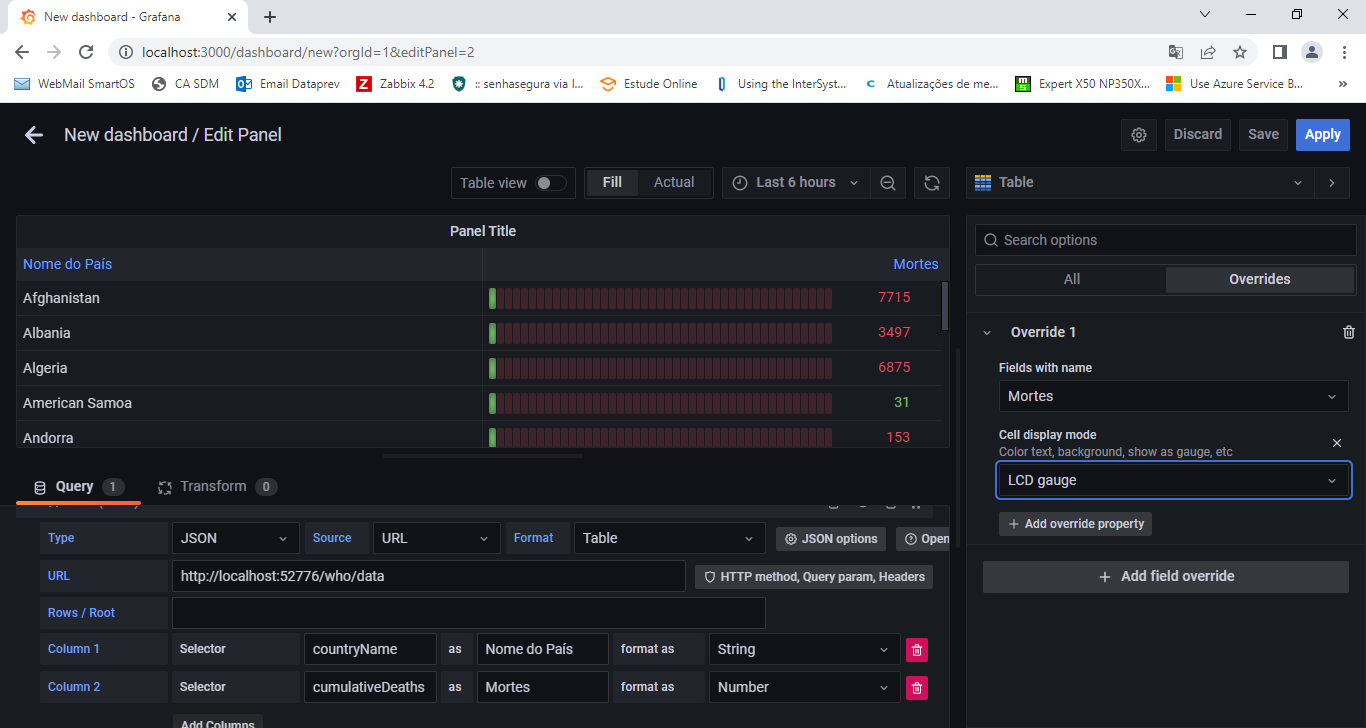Click the Afghanistan LCD gauge bar
This screenshot has height=728, width=1366.
click(660, 298)
